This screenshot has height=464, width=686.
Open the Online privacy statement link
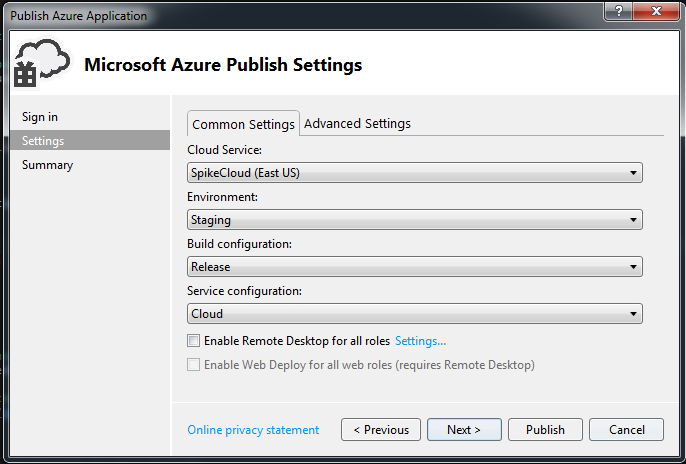point(253,430)
